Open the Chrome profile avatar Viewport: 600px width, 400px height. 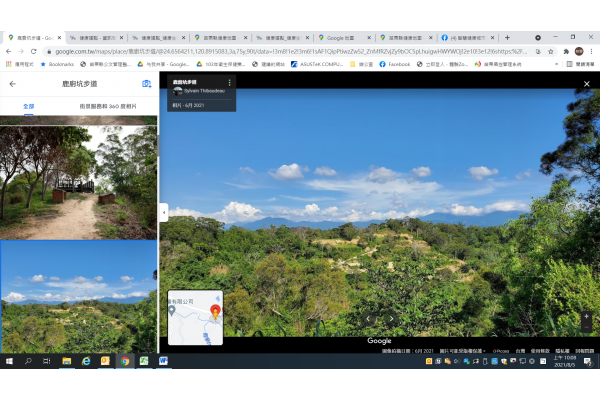(579, 51)
